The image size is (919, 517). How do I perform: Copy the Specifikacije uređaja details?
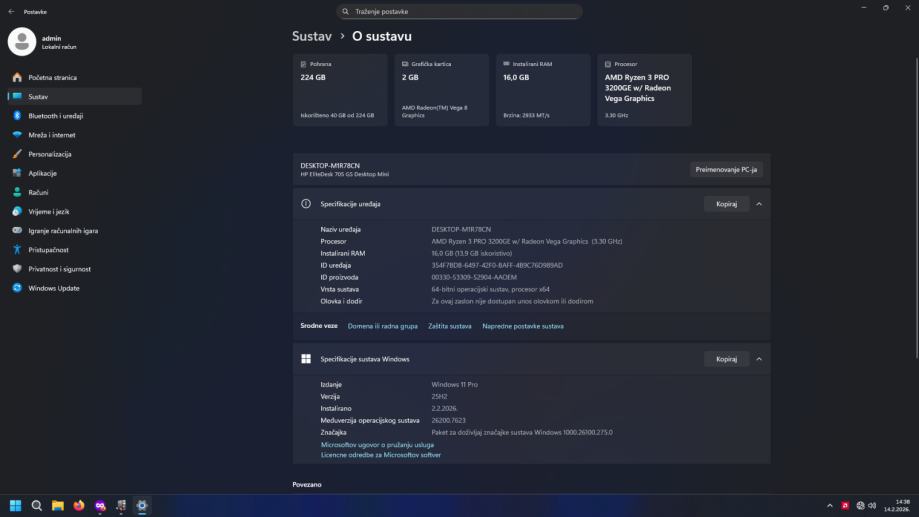point(726,204)
